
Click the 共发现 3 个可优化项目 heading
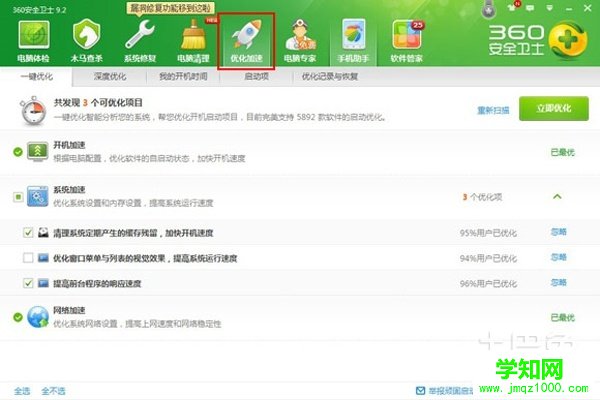point(98,103)
